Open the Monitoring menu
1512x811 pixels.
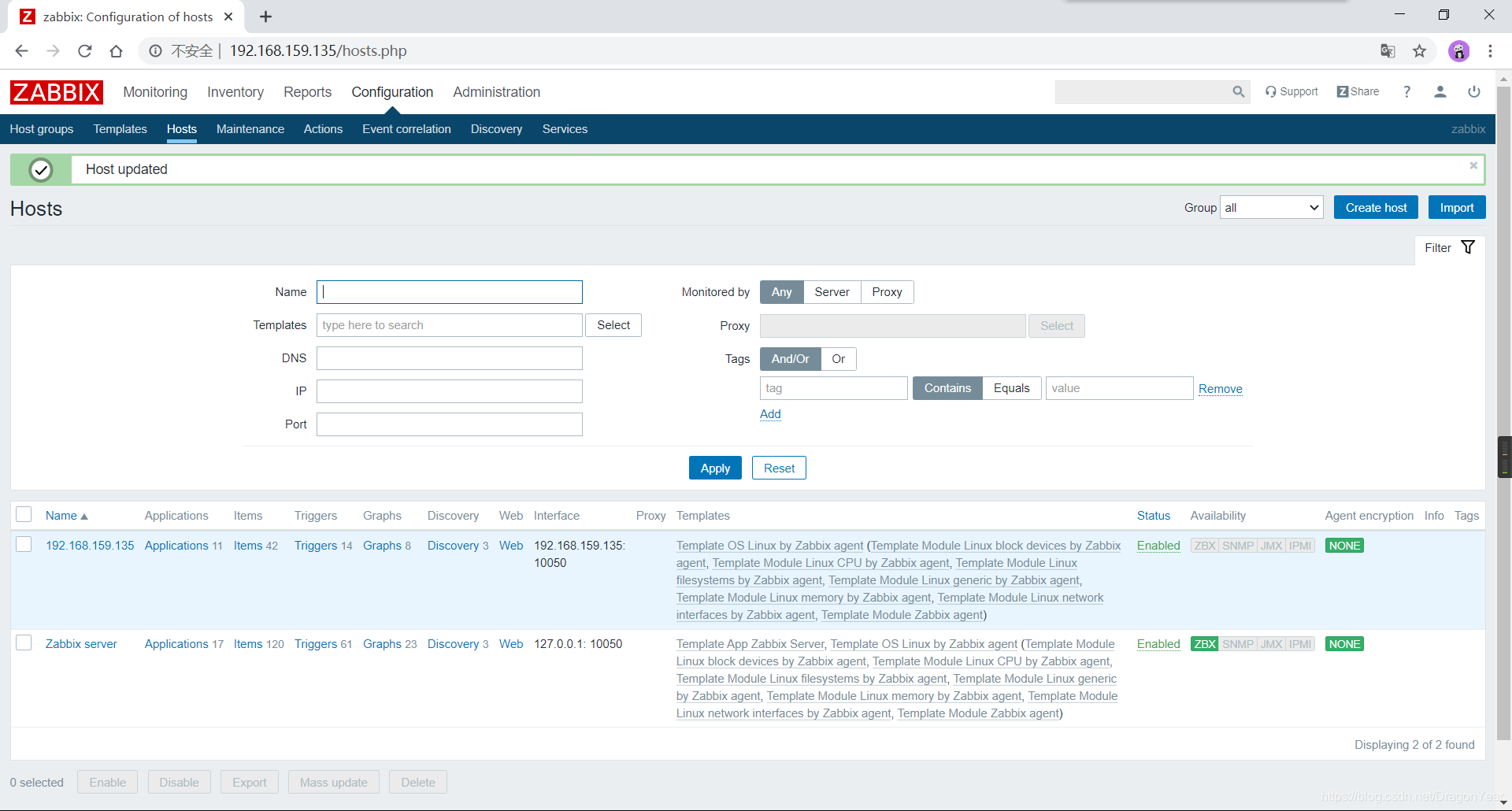tap(155, 92)
